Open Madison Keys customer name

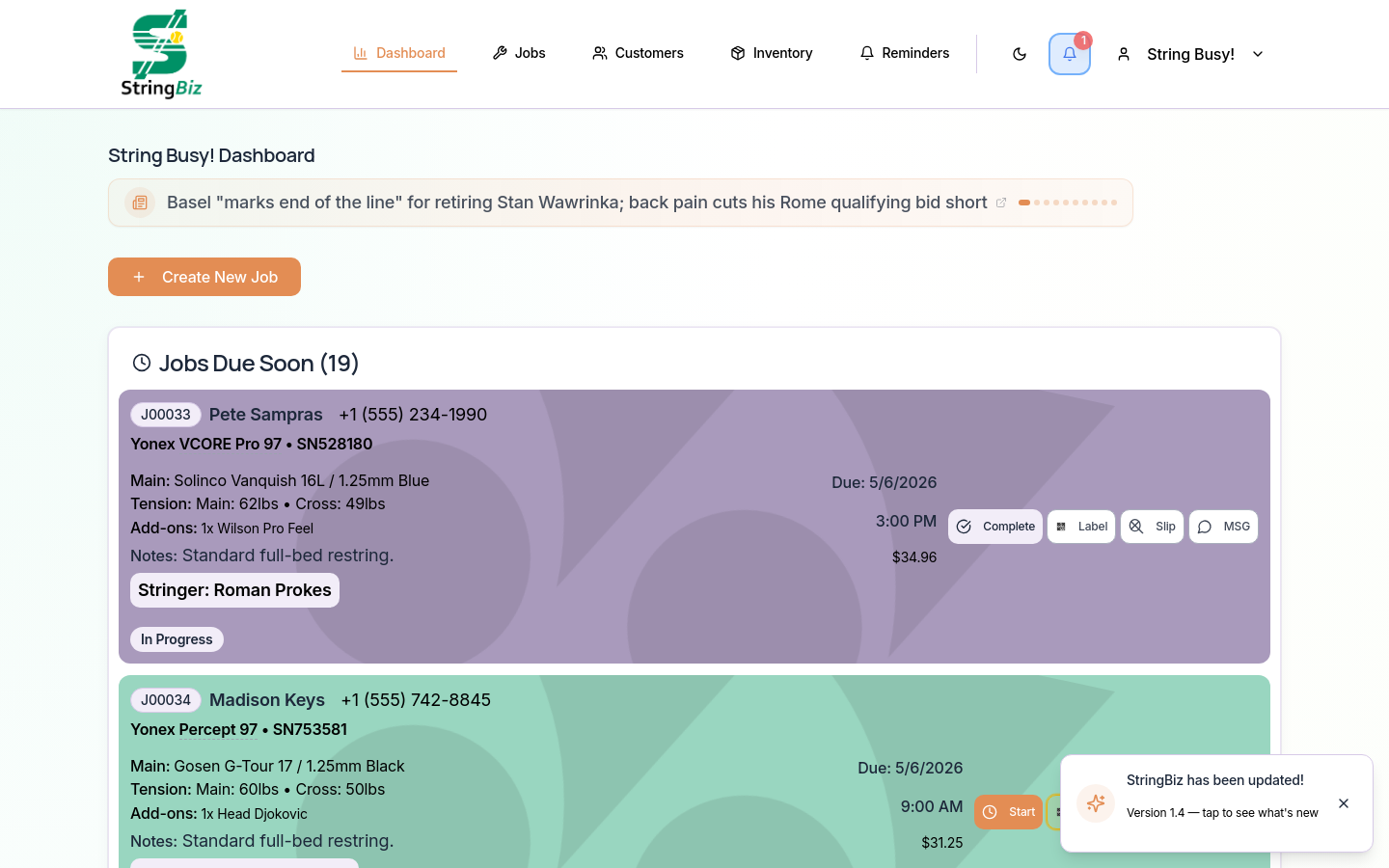point(267,700)
